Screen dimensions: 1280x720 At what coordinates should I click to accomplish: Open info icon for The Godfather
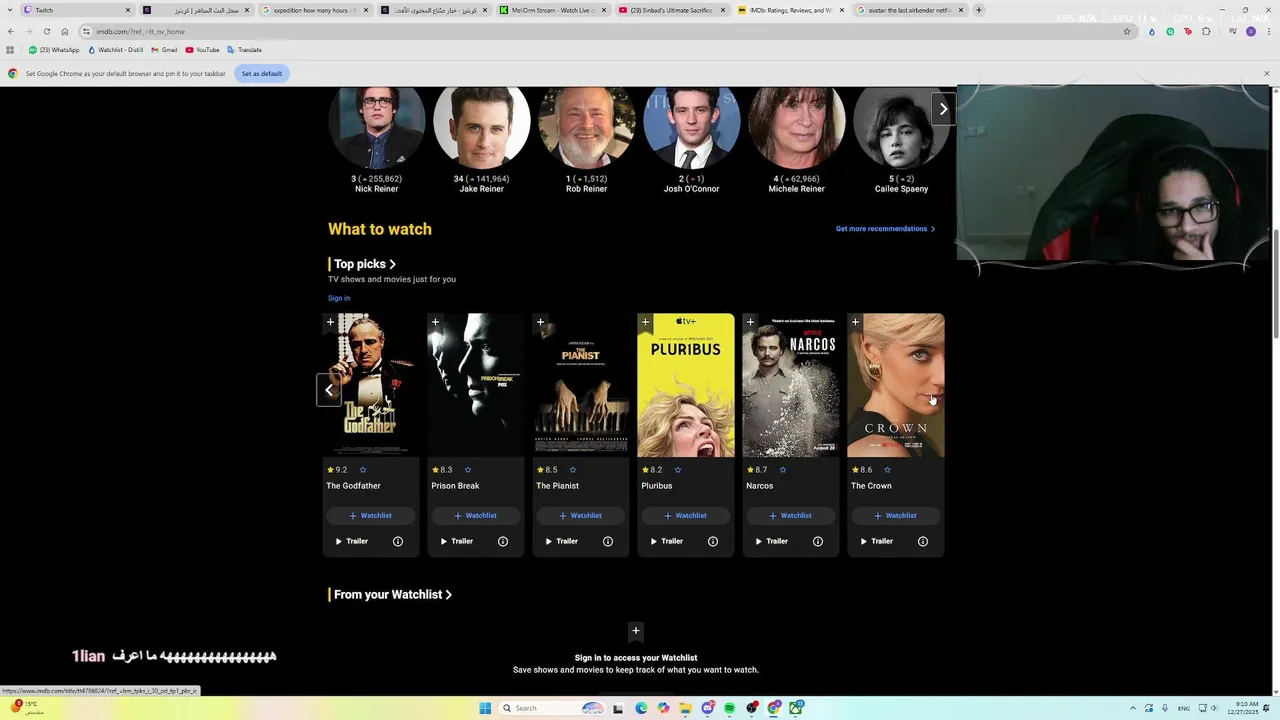398,542
